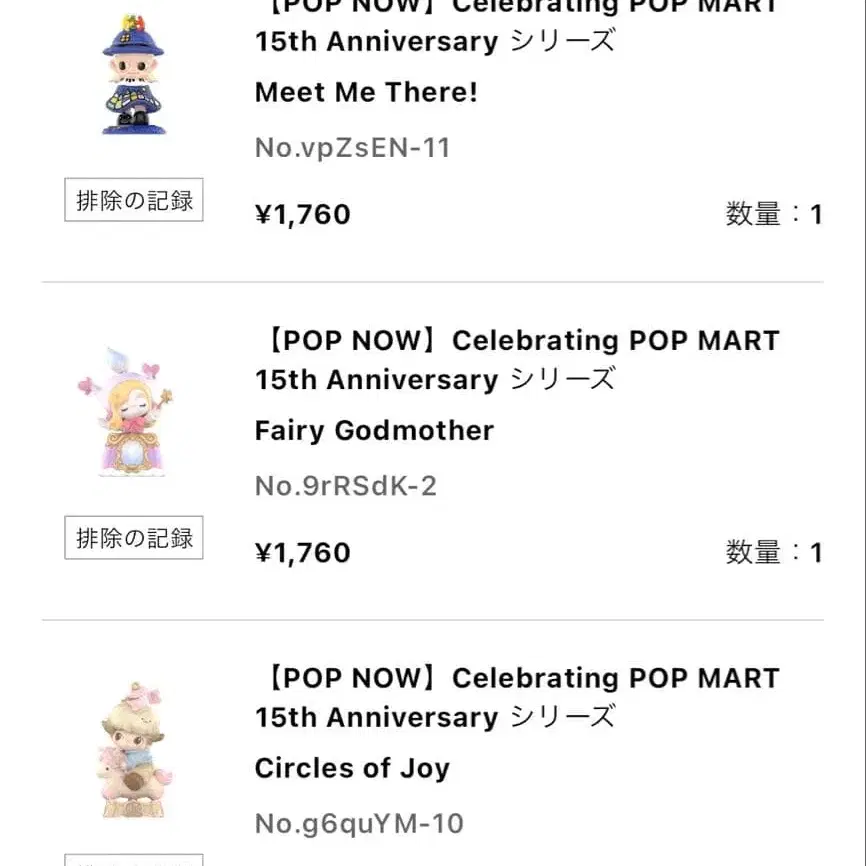866x866 pixels.
Task: Open the 【POP NOW】 heading line above Fairy Godmother
Action: coord(517,341)
